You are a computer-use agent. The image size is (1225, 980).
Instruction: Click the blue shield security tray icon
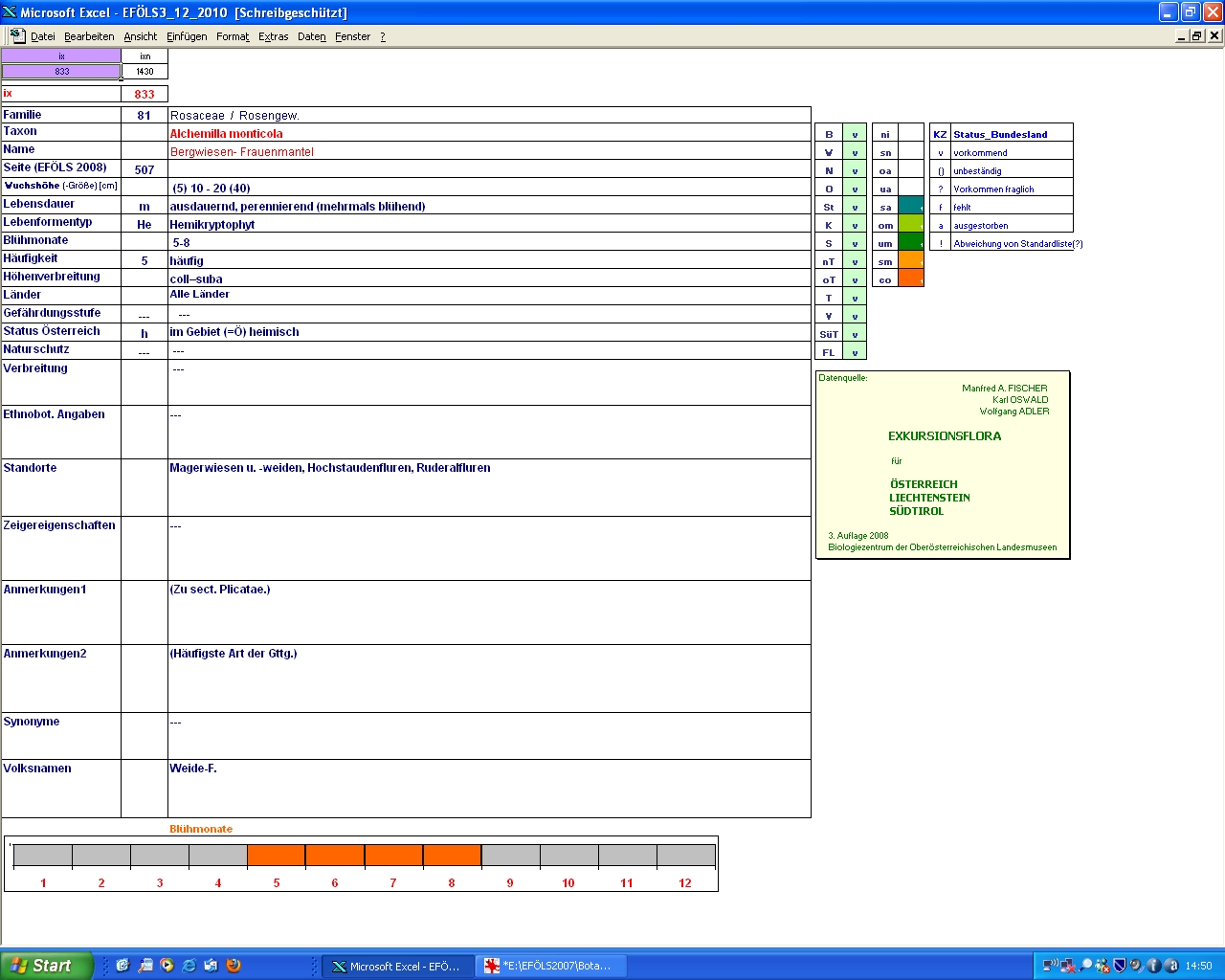[x=1120, y=966]
